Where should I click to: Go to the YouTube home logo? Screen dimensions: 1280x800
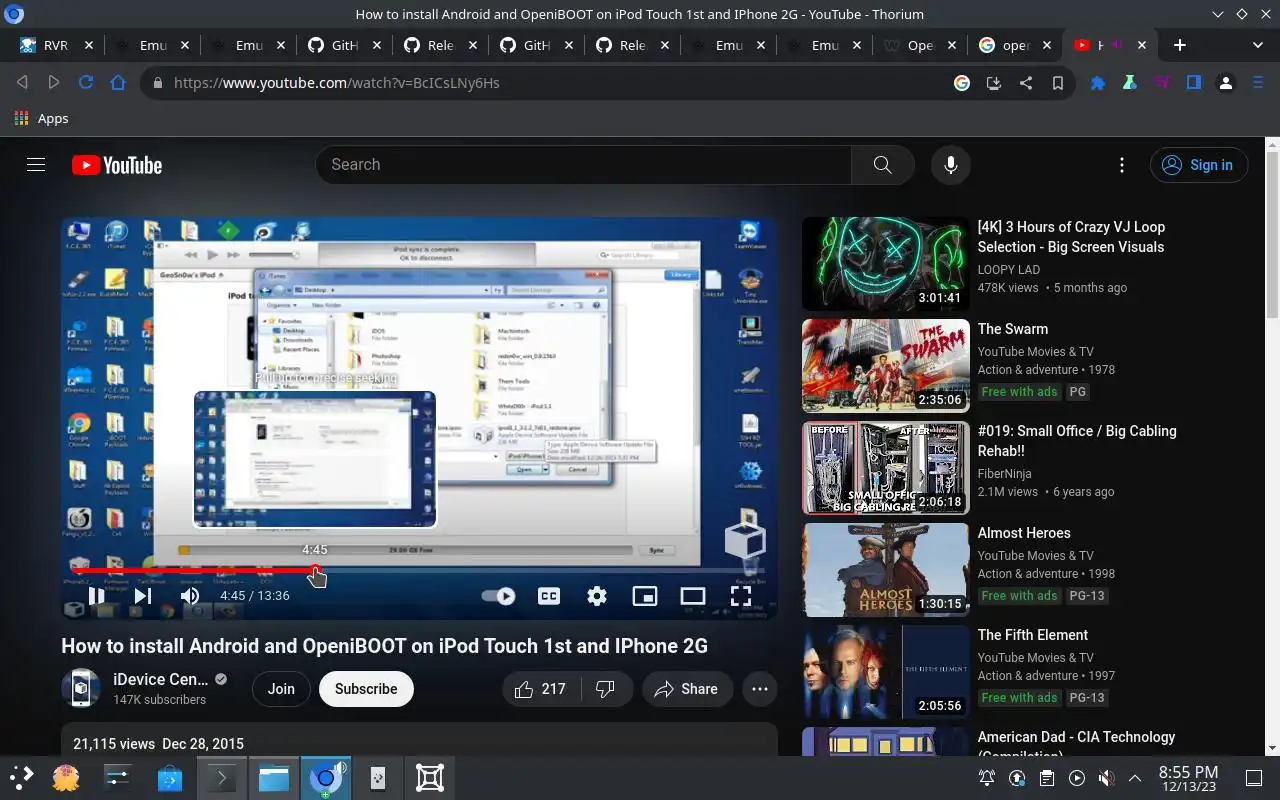click(117, 165)
